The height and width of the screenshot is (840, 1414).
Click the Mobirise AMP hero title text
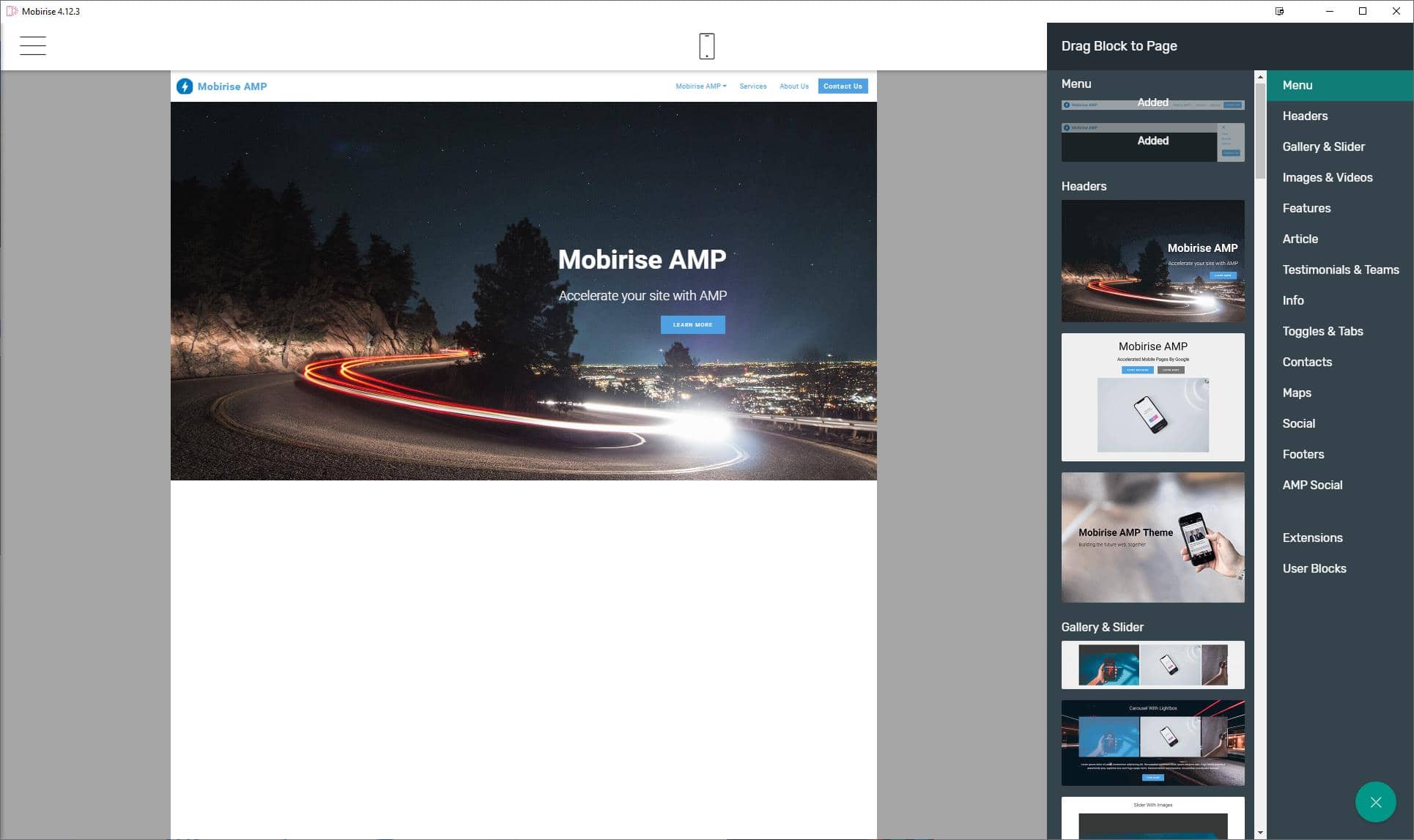642,259
